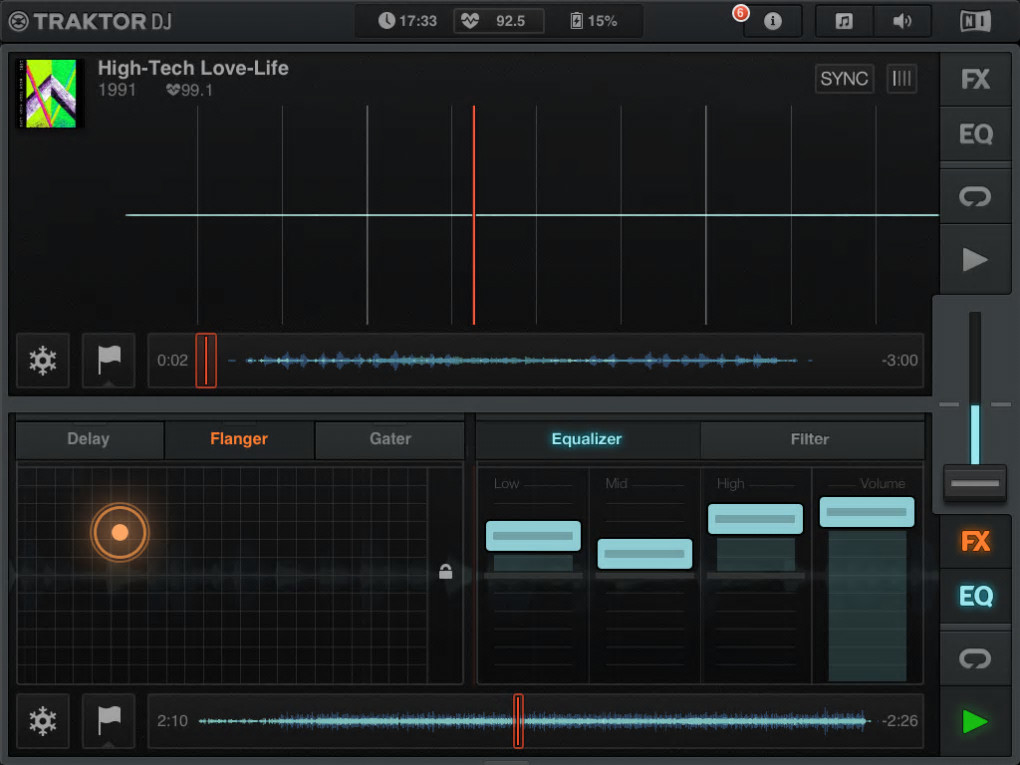Viewport: 1020px width, 765px height.
Task: Select the Flanger effect tab
Action: click(x=239, y=439)
